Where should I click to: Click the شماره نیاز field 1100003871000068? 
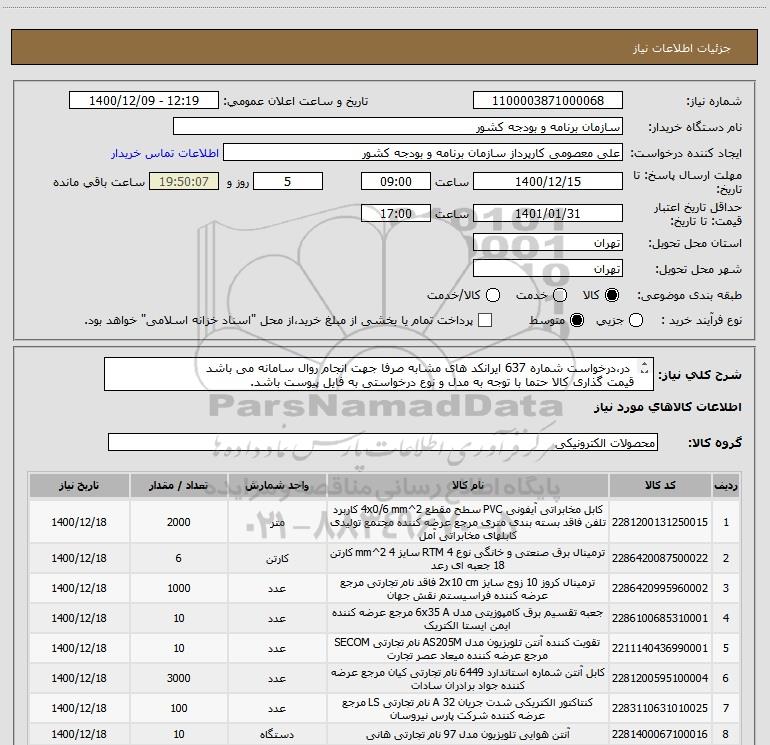coord(548,101)
